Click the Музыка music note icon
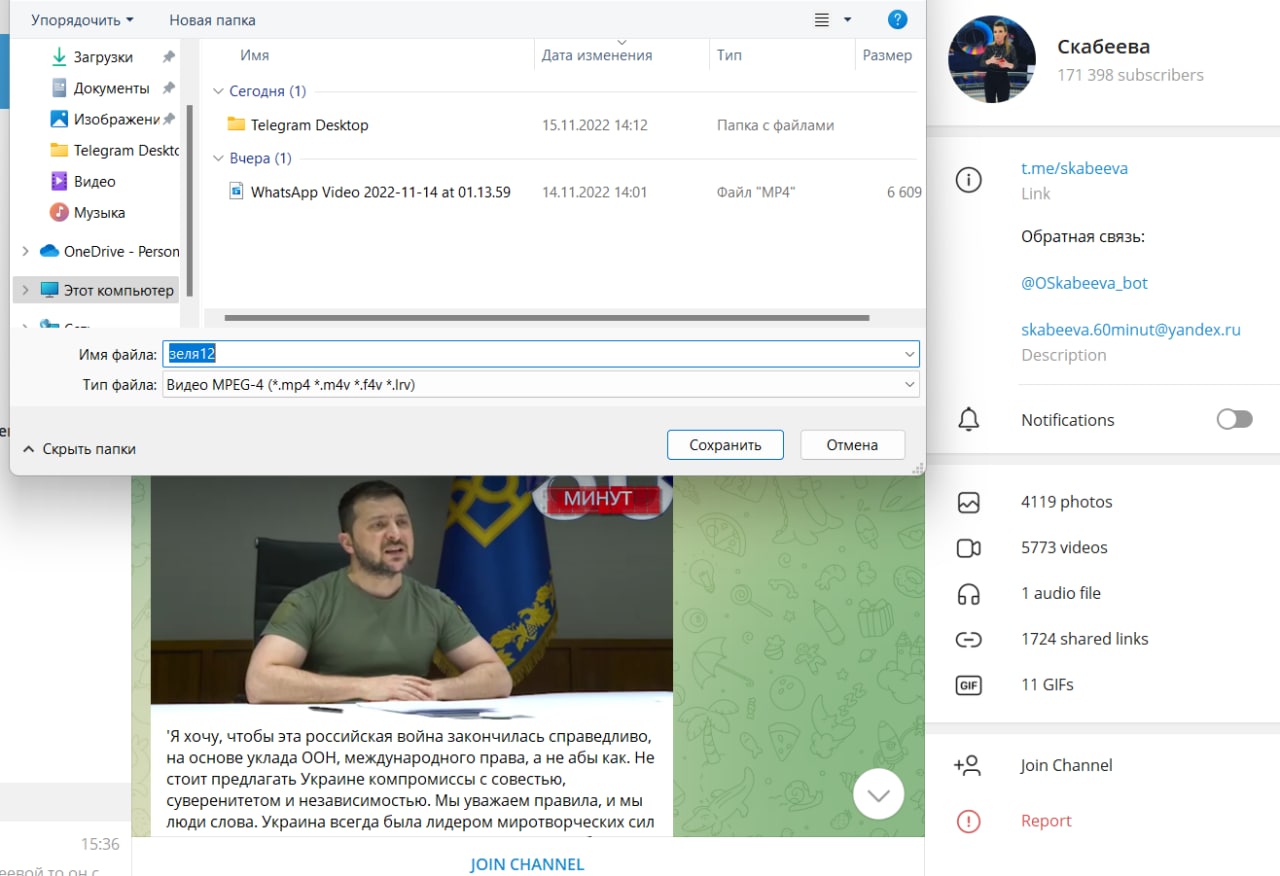The height and width of the screenshot is (876, 1280). point(59,212)
